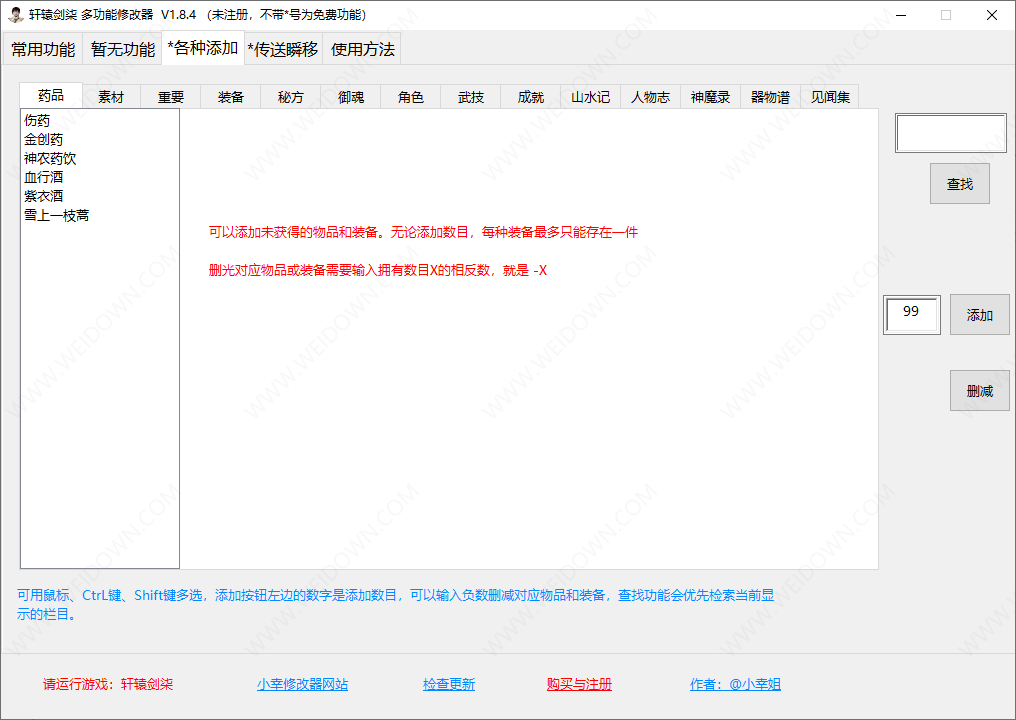Click the quantity field showing 99
The image size is (1016, 720).
(x=911, y=314)
